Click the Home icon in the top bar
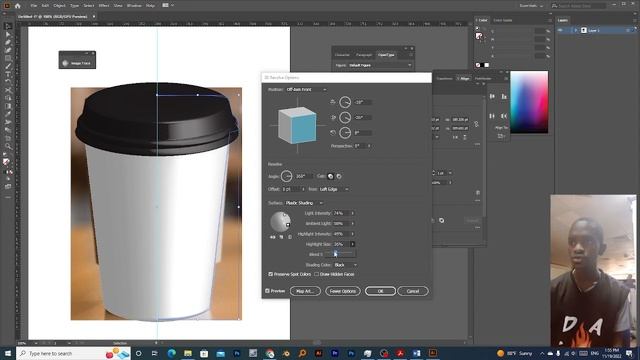 pyautogui.click(x=18, y=6)
